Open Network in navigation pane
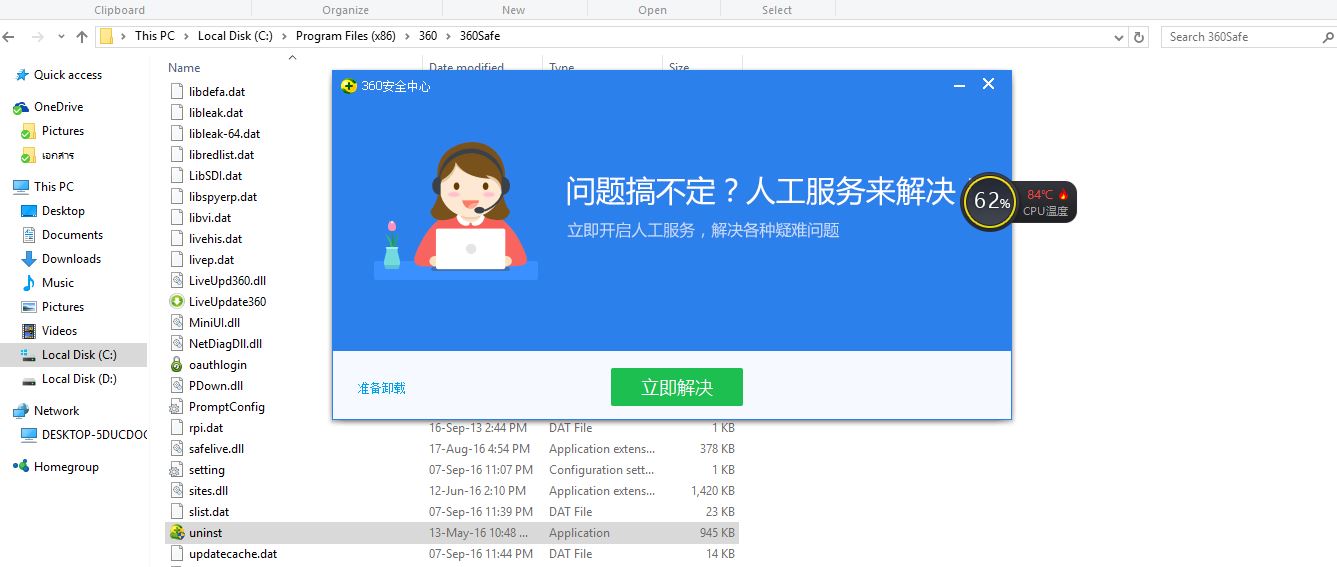The width and height of the screenshot is (1337, 567). (x=56, y=411)
